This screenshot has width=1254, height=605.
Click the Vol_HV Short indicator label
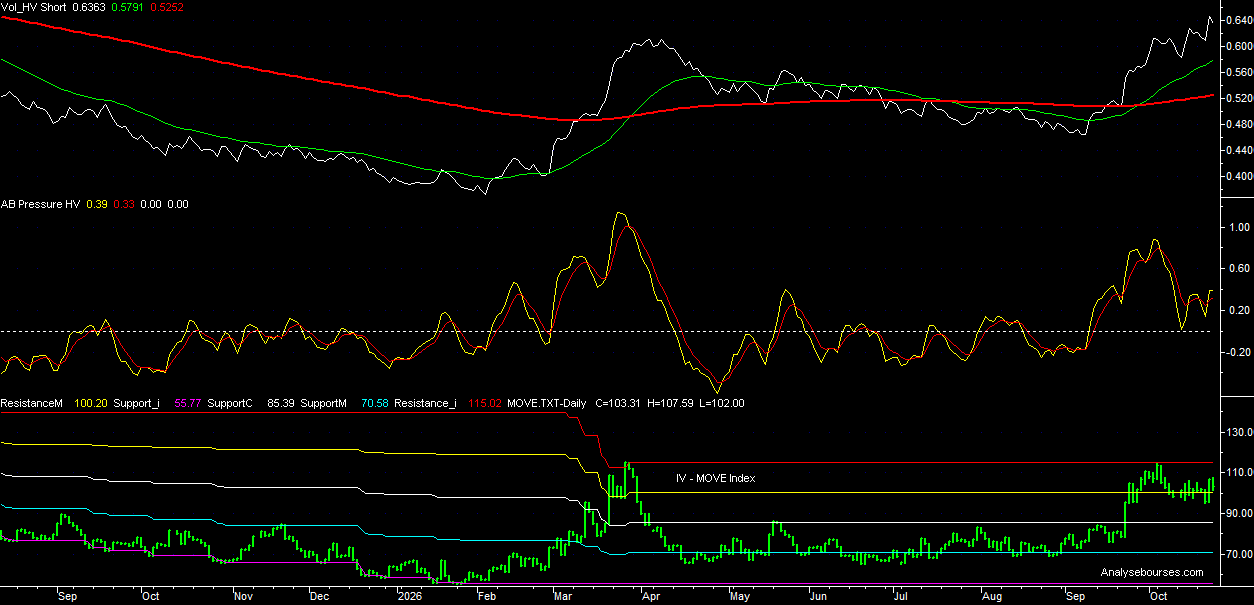(x=33, y=7)
